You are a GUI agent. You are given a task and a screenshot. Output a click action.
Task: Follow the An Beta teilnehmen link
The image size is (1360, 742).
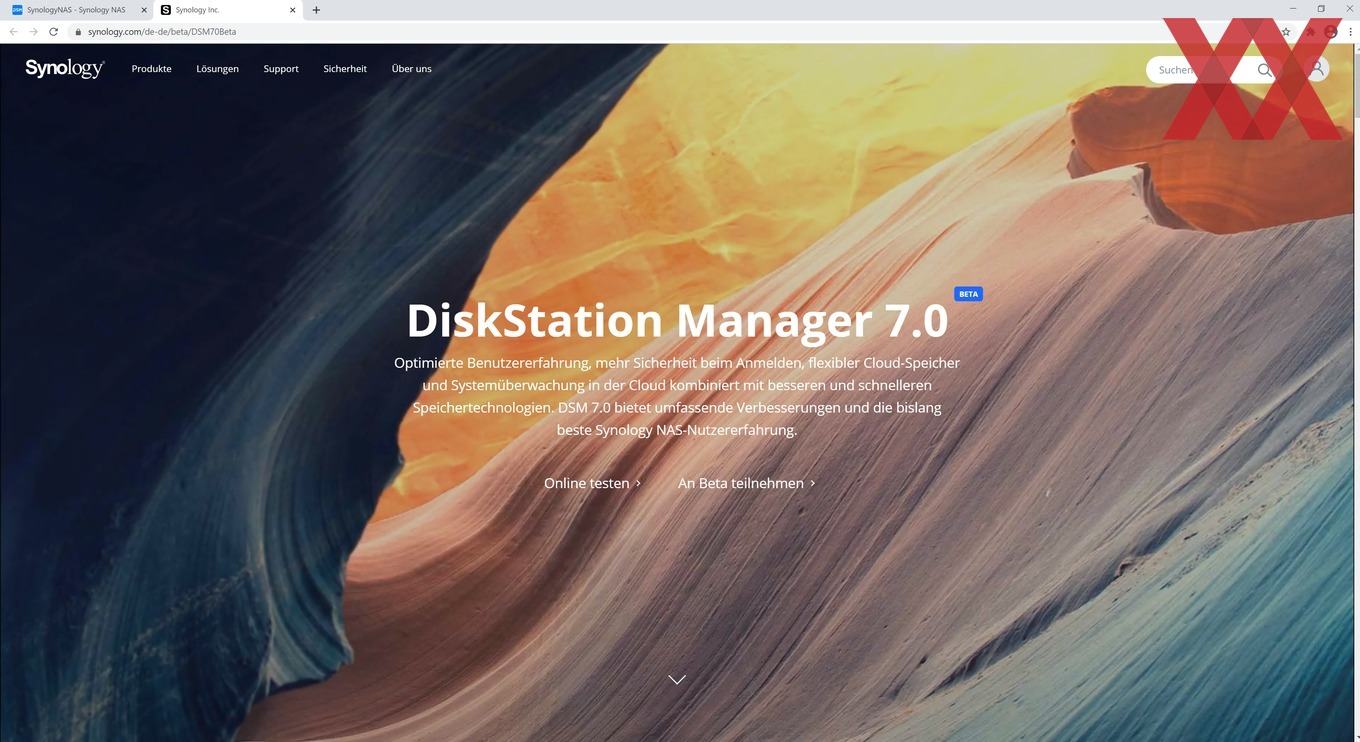coord(746,483)
